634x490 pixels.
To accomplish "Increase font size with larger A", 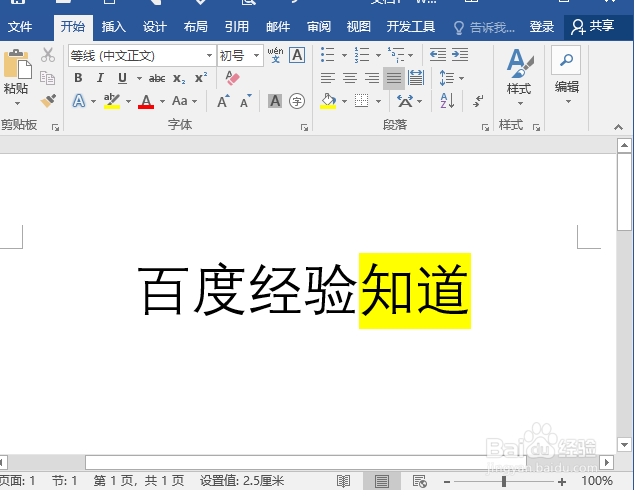I will click(x=223, y=101).
